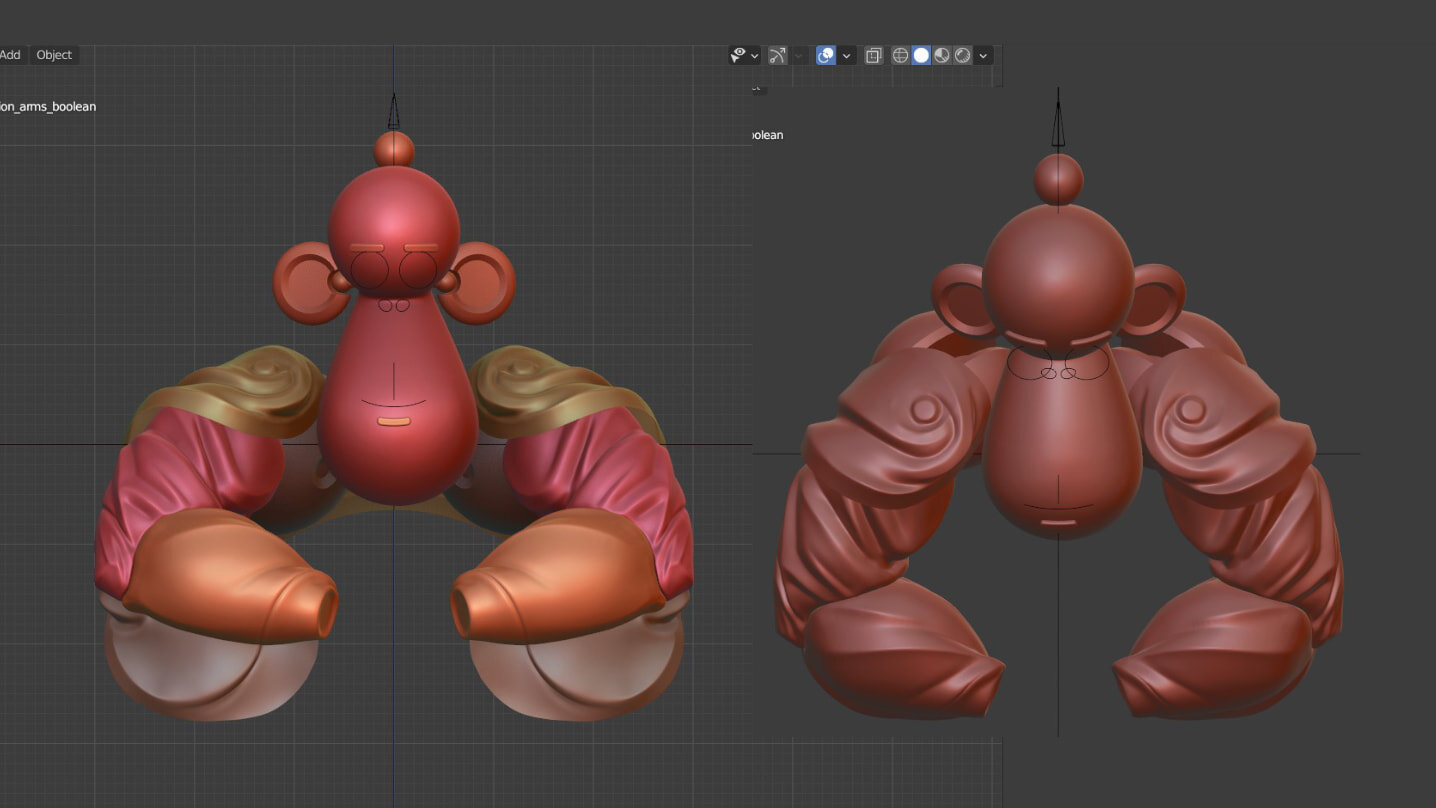Viewport: 1436px width, 808px height.
Task: Click the small top ball on clay model
Action: point(1058,179)
